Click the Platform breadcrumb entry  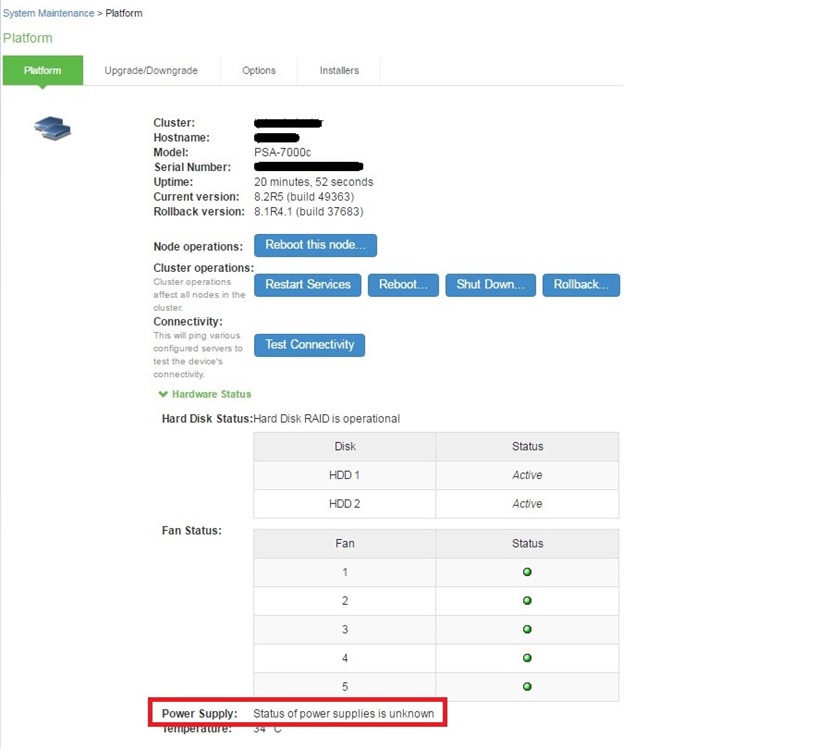pyautogui.click(x=125, y=13)
